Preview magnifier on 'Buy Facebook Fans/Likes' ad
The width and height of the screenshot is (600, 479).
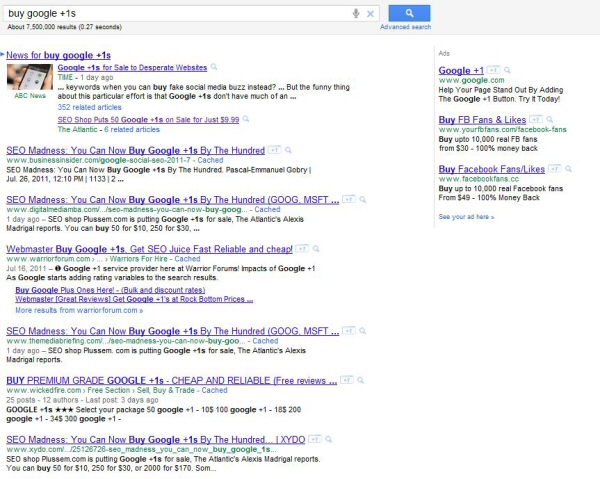568,169
